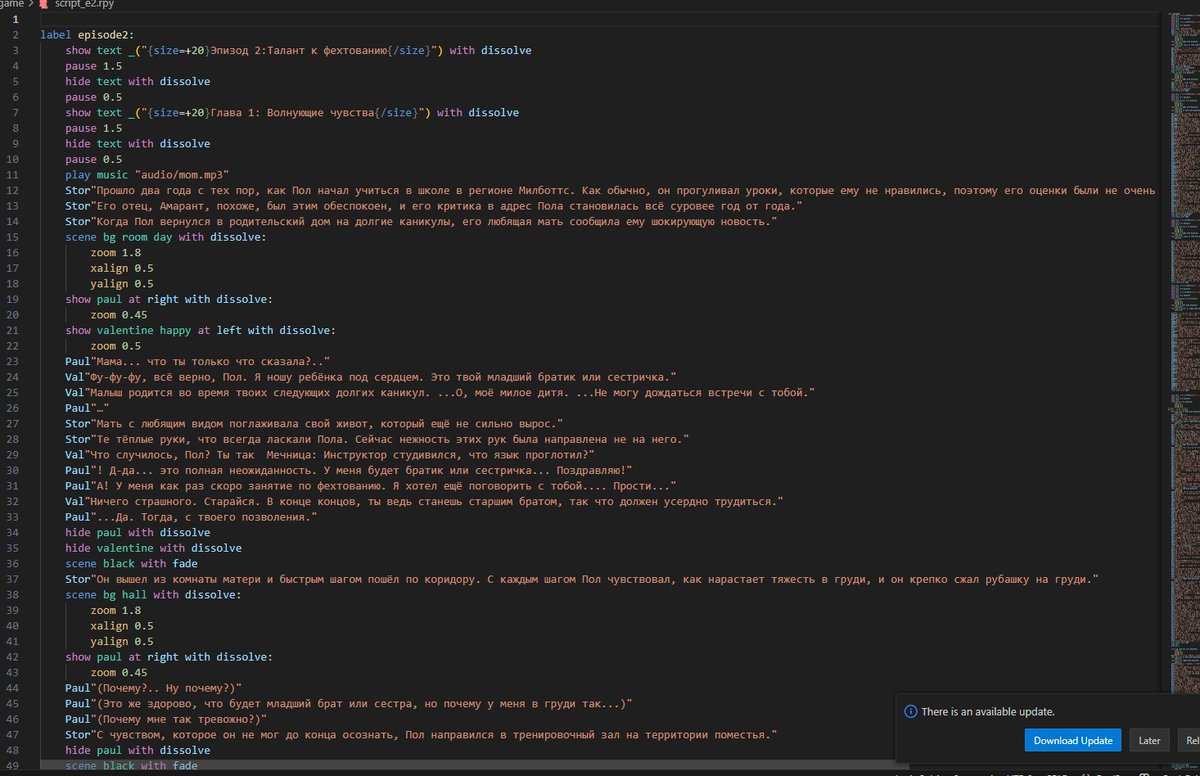Click the "zoom 0.5" line
Screen dimensions: 1200x776
(x=116, y=346)
